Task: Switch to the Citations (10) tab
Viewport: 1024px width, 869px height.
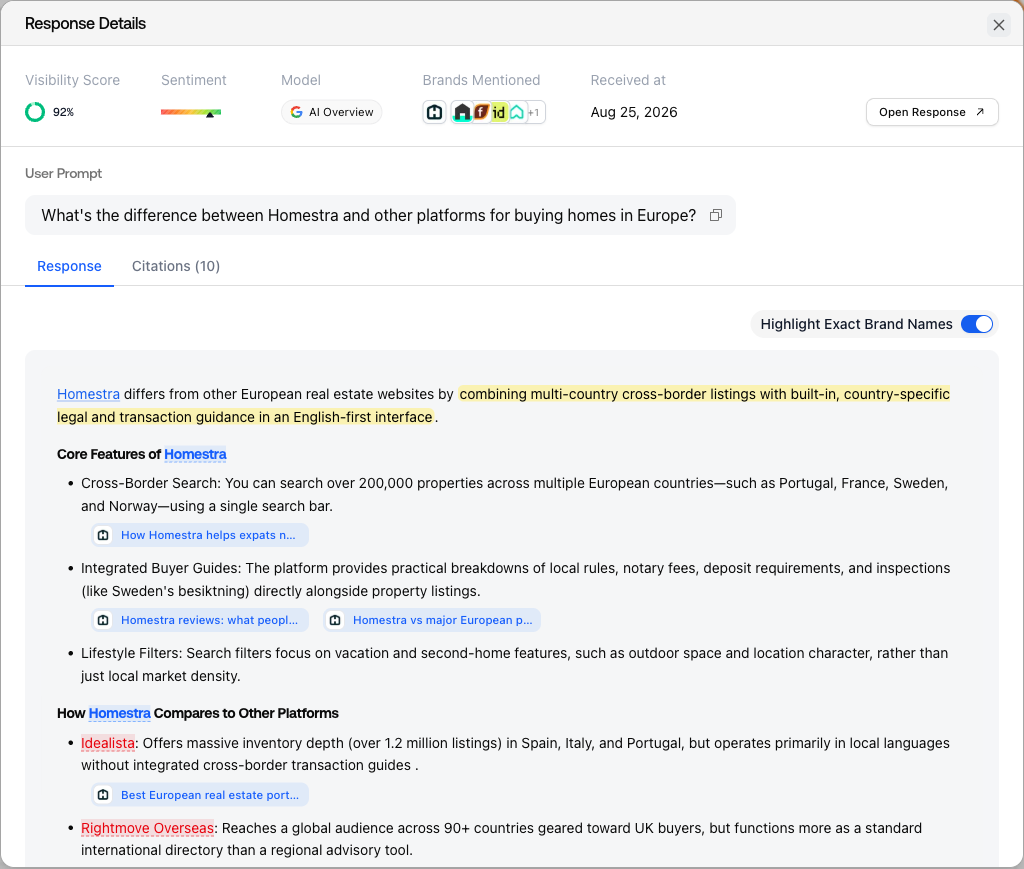Action: pyautogui.click(x=176, y=266)
